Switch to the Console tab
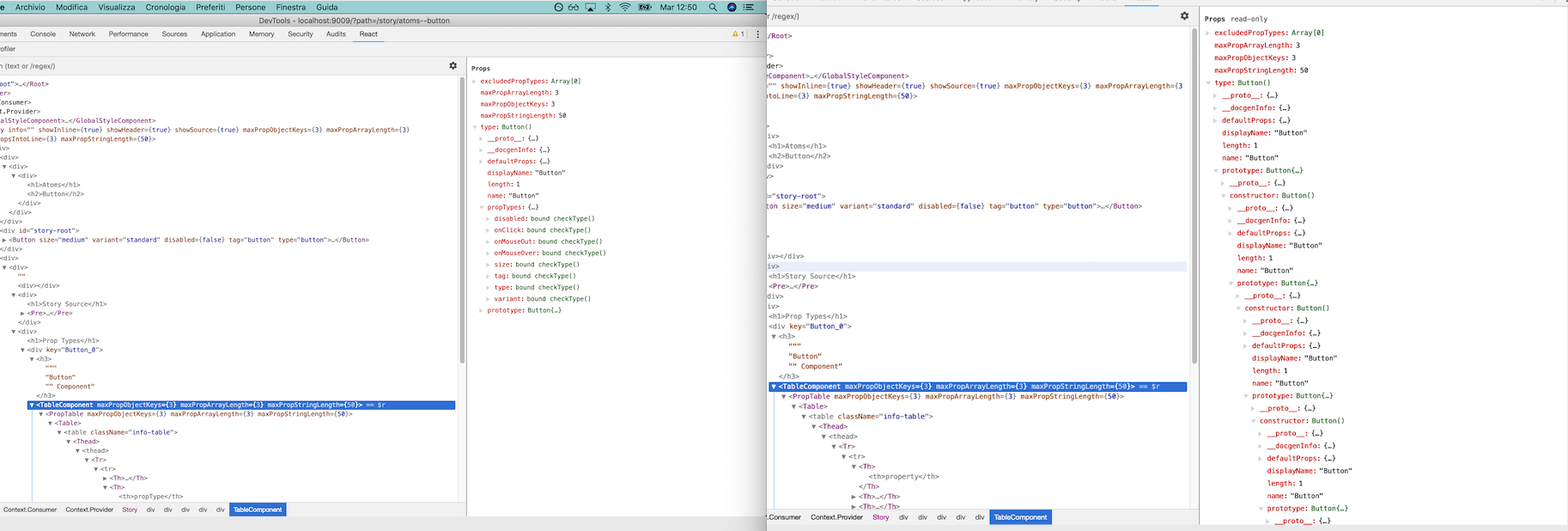 point(43,34)
